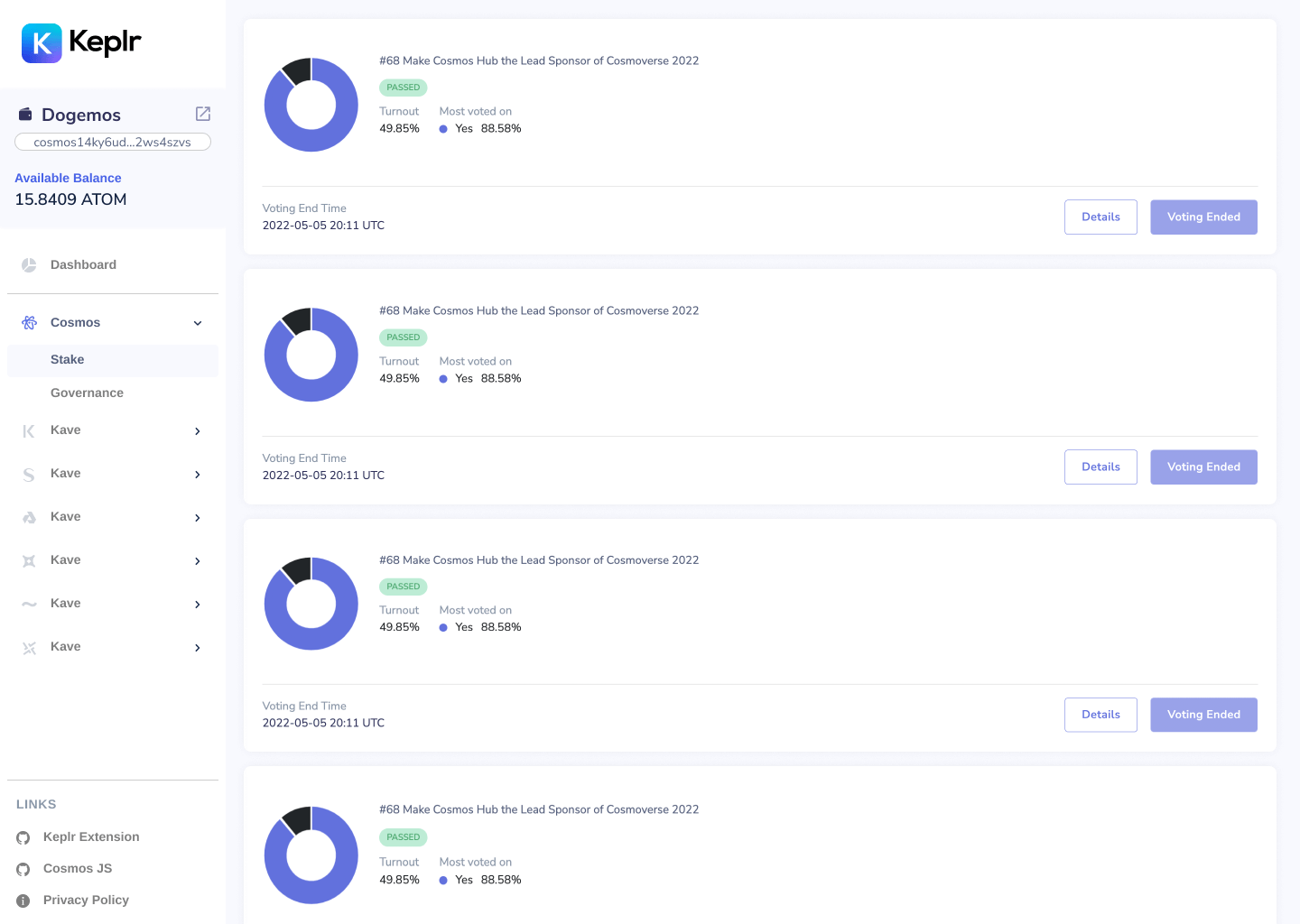The image size is (1300, 924).
Task: Click the pie chart Dashboard icon
Action: [x=28, y=264]
